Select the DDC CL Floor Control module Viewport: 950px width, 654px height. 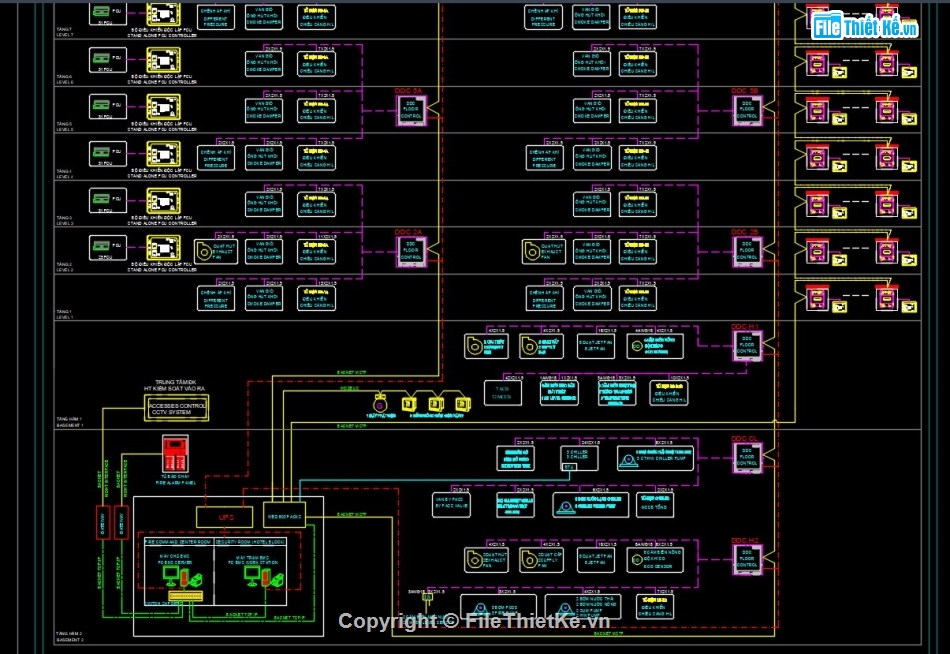(746, 457)
